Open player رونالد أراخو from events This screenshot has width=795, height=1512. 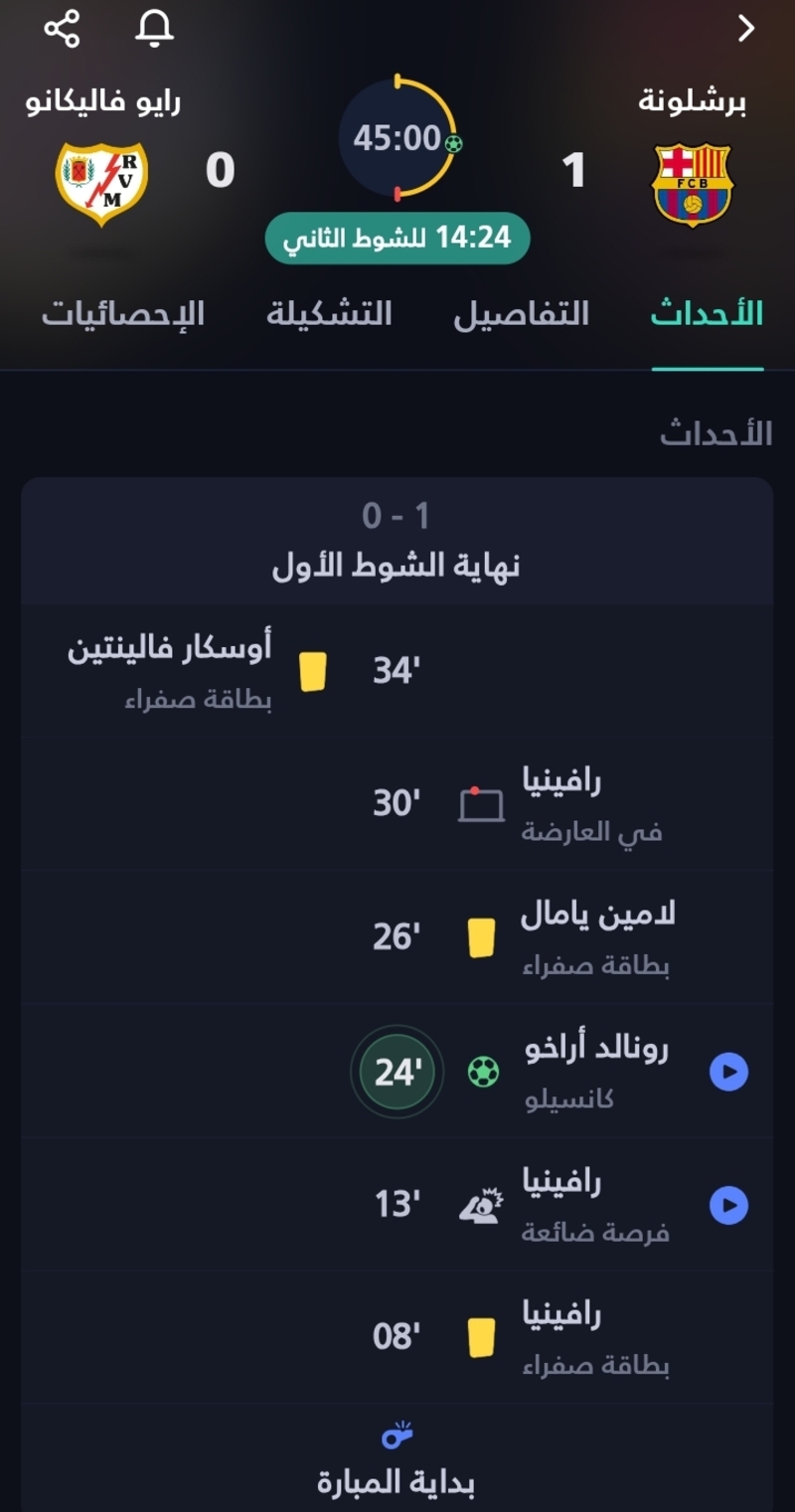pos(596,1051)
